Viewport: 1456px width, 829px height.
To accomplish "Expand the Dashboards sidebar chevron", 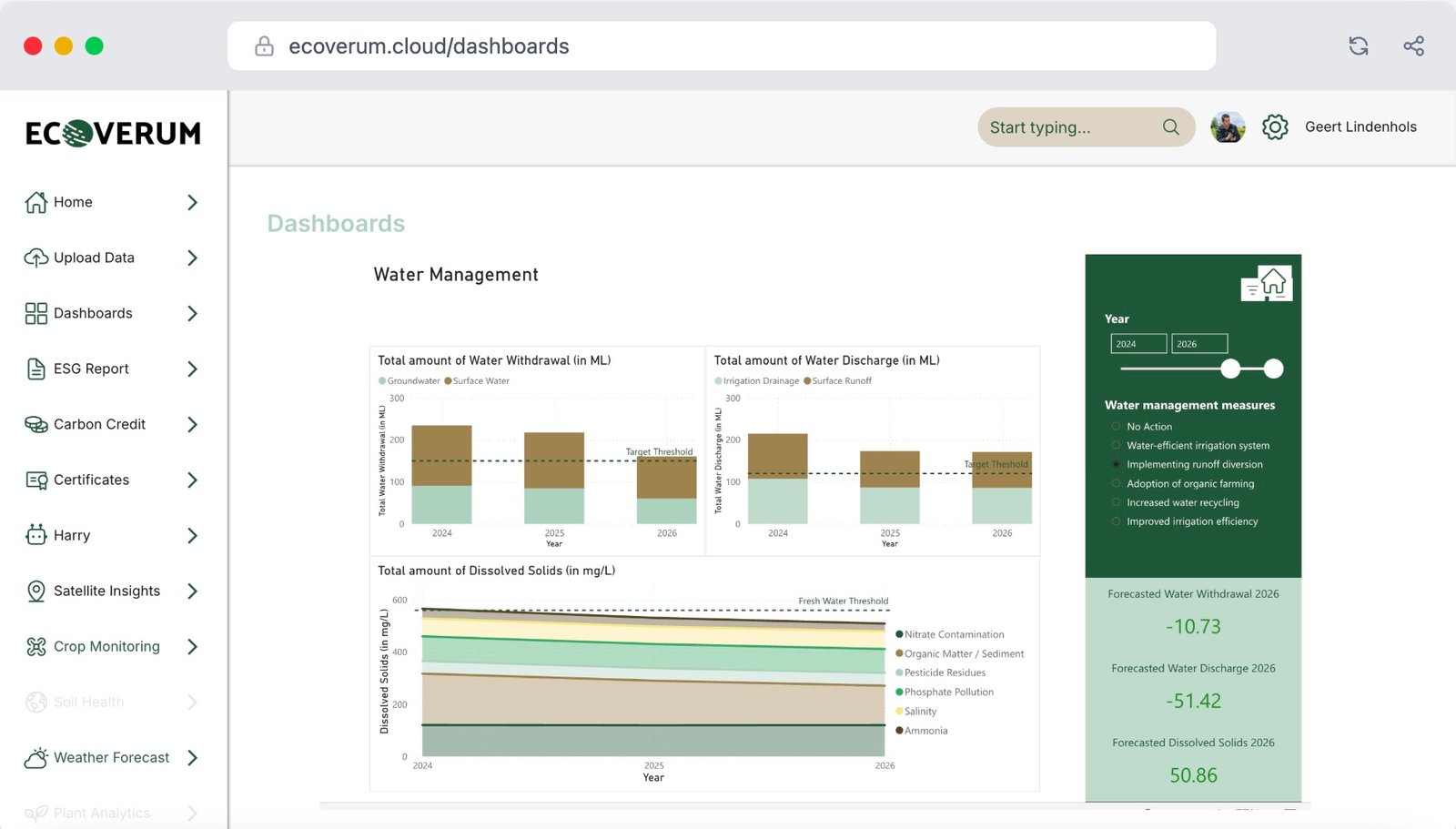I will 192,313.
